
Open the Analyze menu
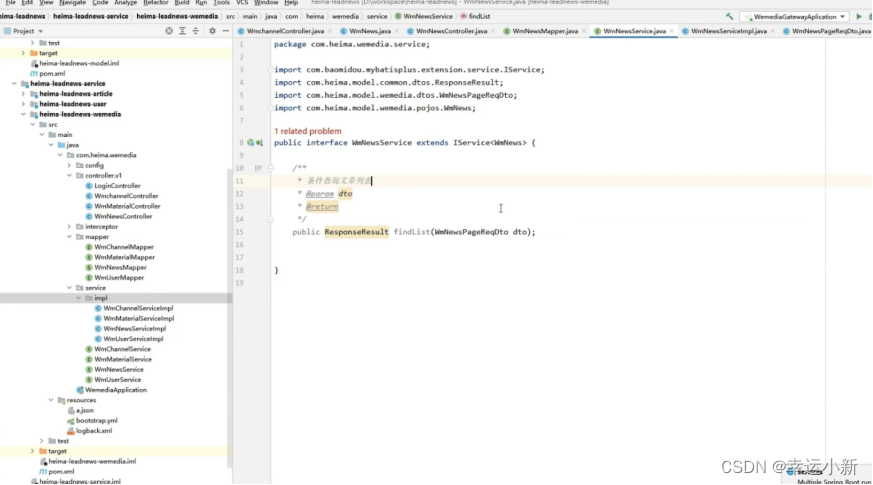pos(125,3)
